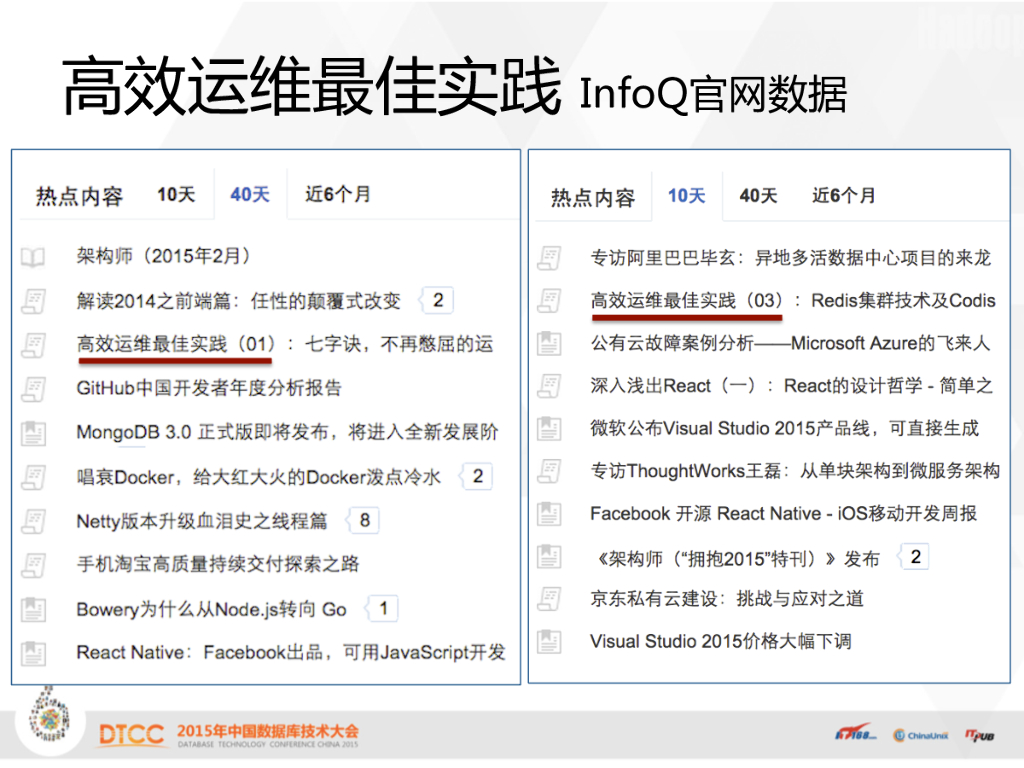Open 手机淘宝高质量持续交付探索之路 link
The width and height of the screenshot is (1024, 768).
218,564
